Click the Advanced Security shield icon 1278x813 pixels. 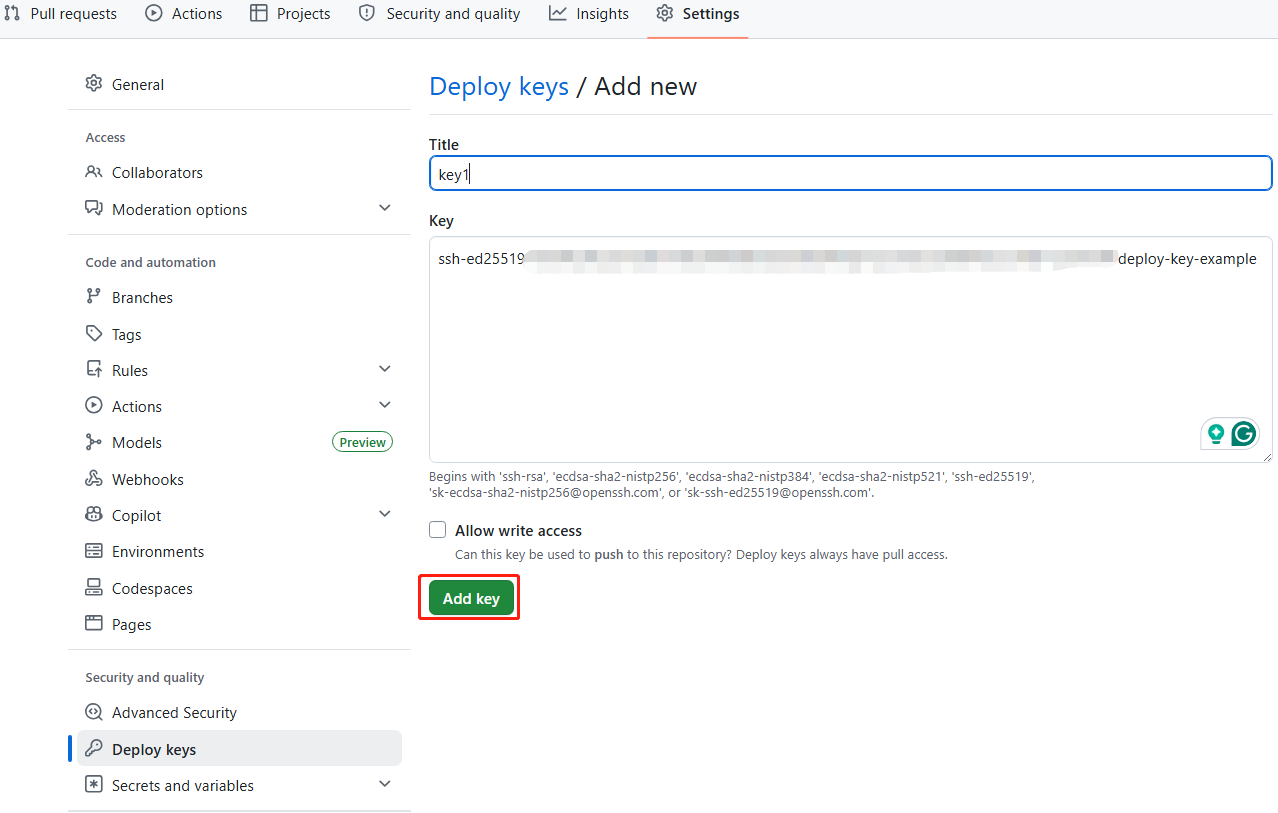[x=94, y=712]
